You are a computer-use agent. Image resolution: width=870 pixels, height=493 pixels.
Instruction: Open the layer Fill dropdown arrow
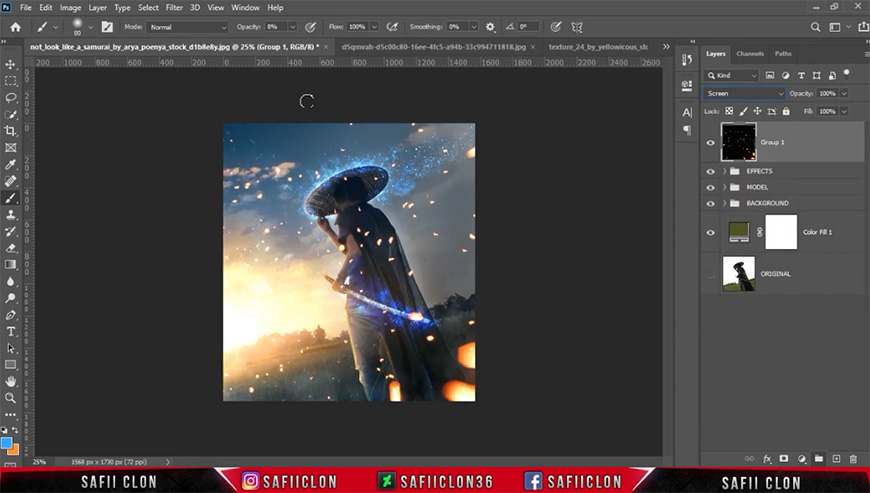click(844, 111)
